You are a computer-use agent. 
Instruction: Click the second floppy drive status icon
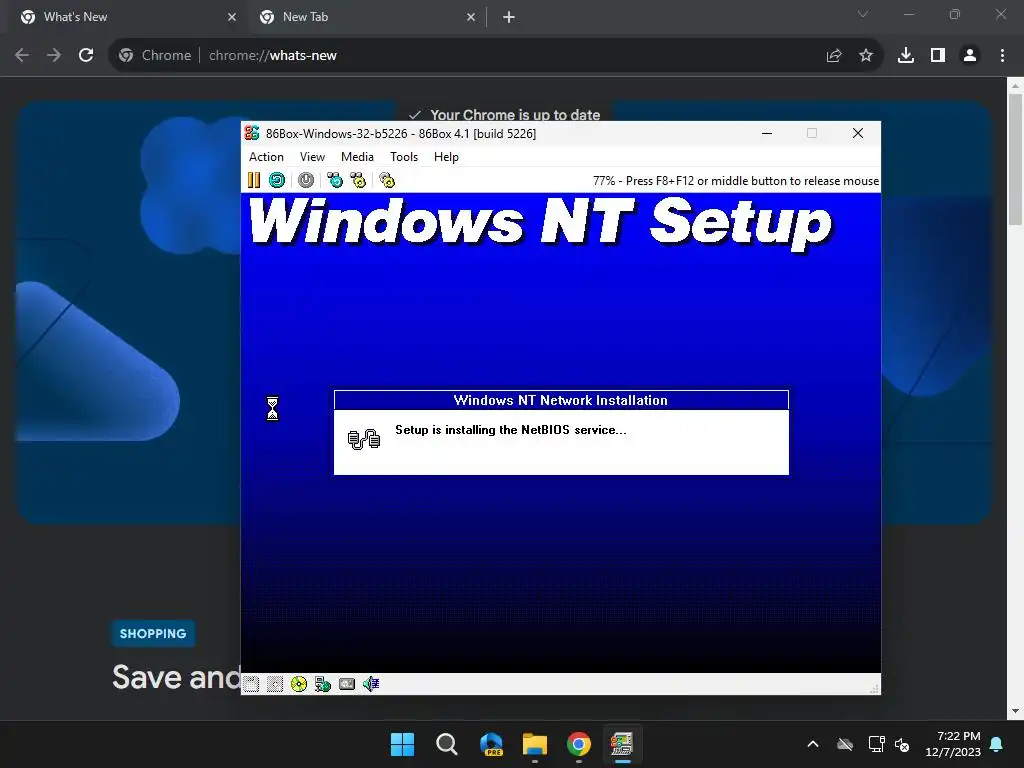[x=275, y=684]
